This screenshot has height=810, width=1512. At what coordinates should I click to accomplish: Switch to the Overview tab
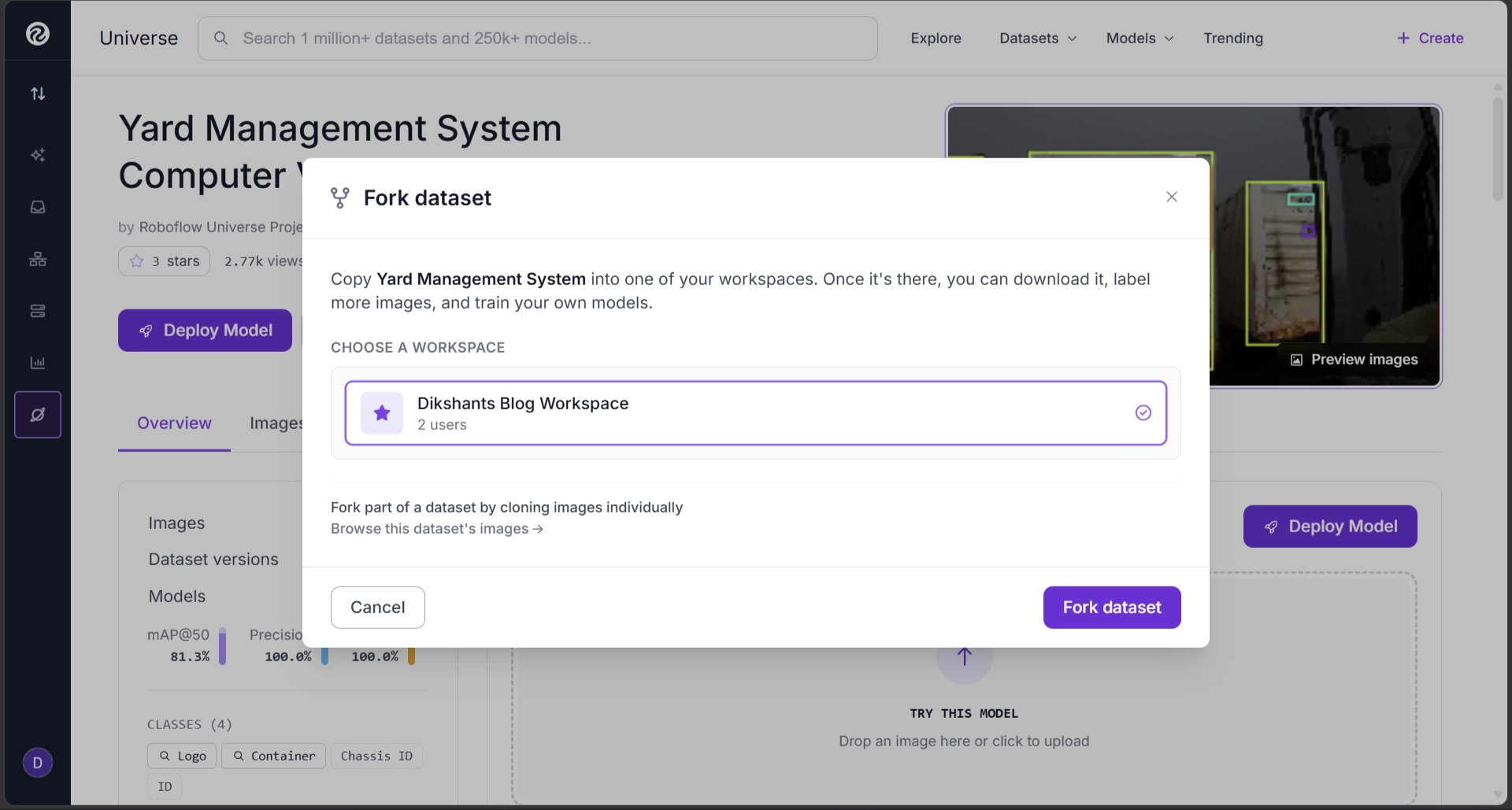pyautogui.click(x=174, y=423)
